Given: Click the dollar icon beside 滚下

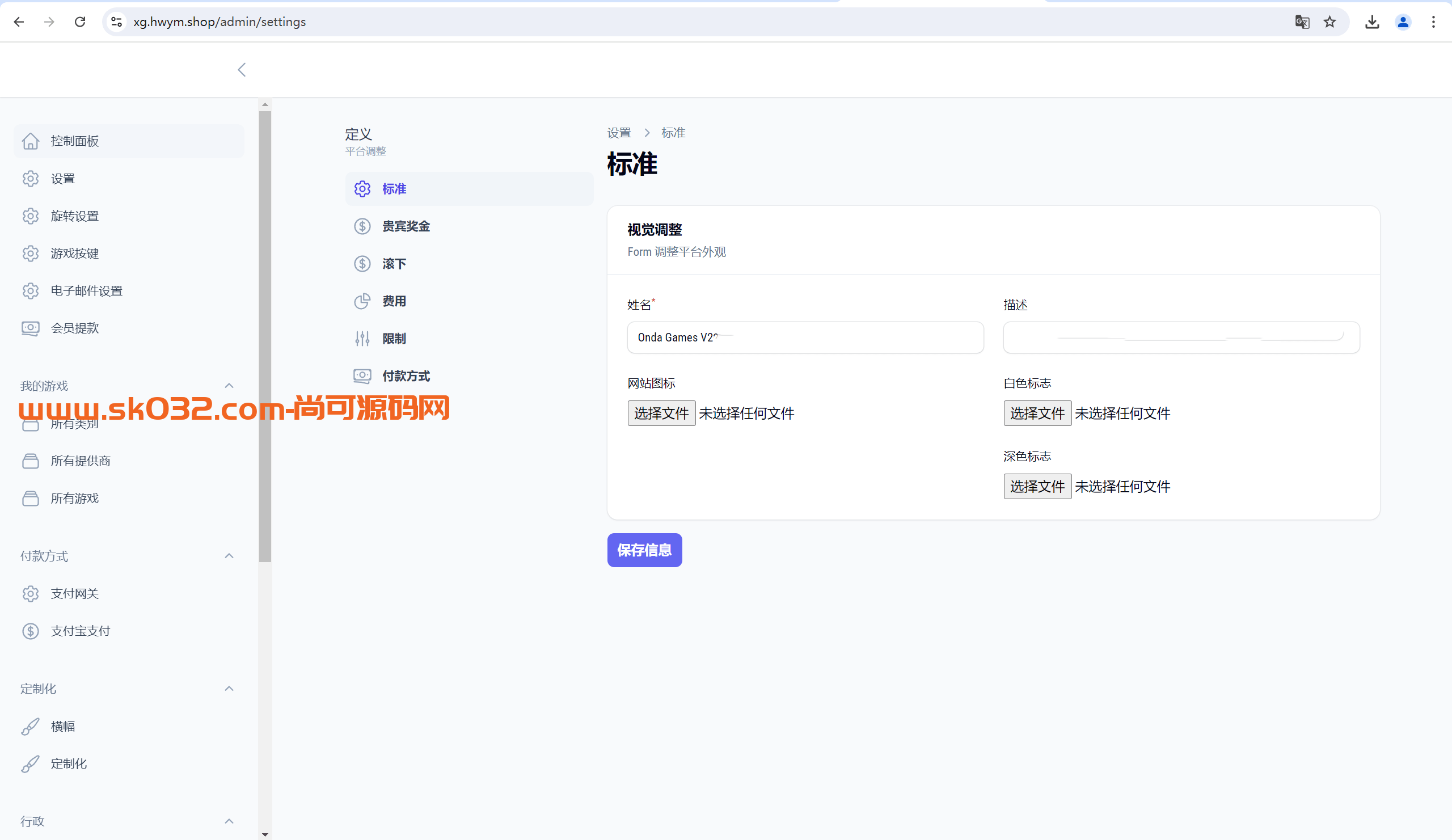Looking at the screenshot, I should [x=362, y=264].
